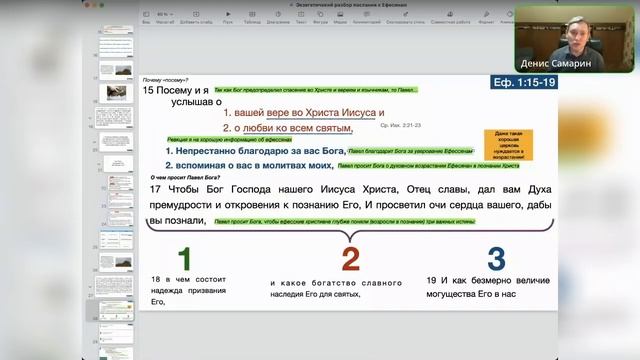Select the highlighted slide 28 thumbnail

[x=116, y=310]
